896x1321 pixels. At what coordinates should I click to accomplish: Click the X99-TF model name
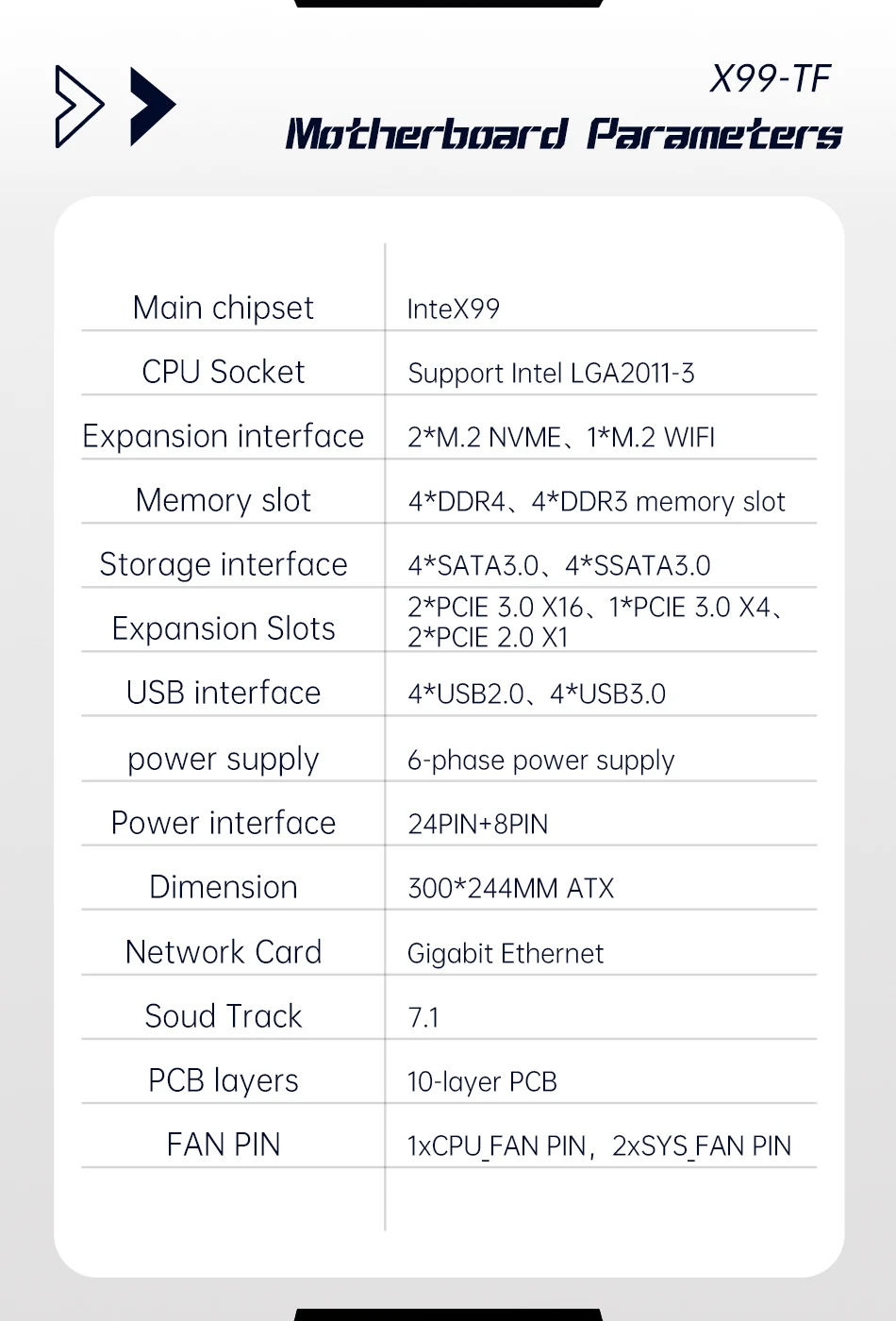(770, 79)
